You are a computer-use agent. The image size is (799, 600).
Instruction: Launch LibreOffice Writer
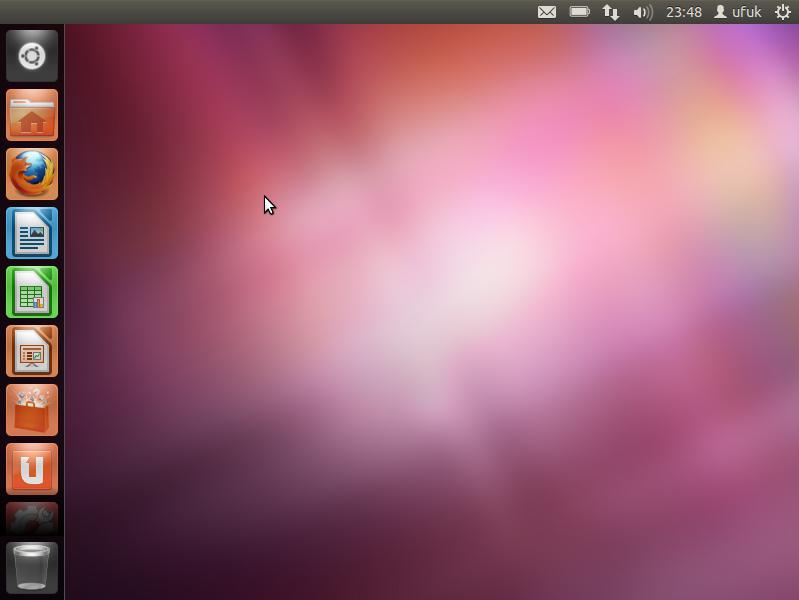click(32, 233)
